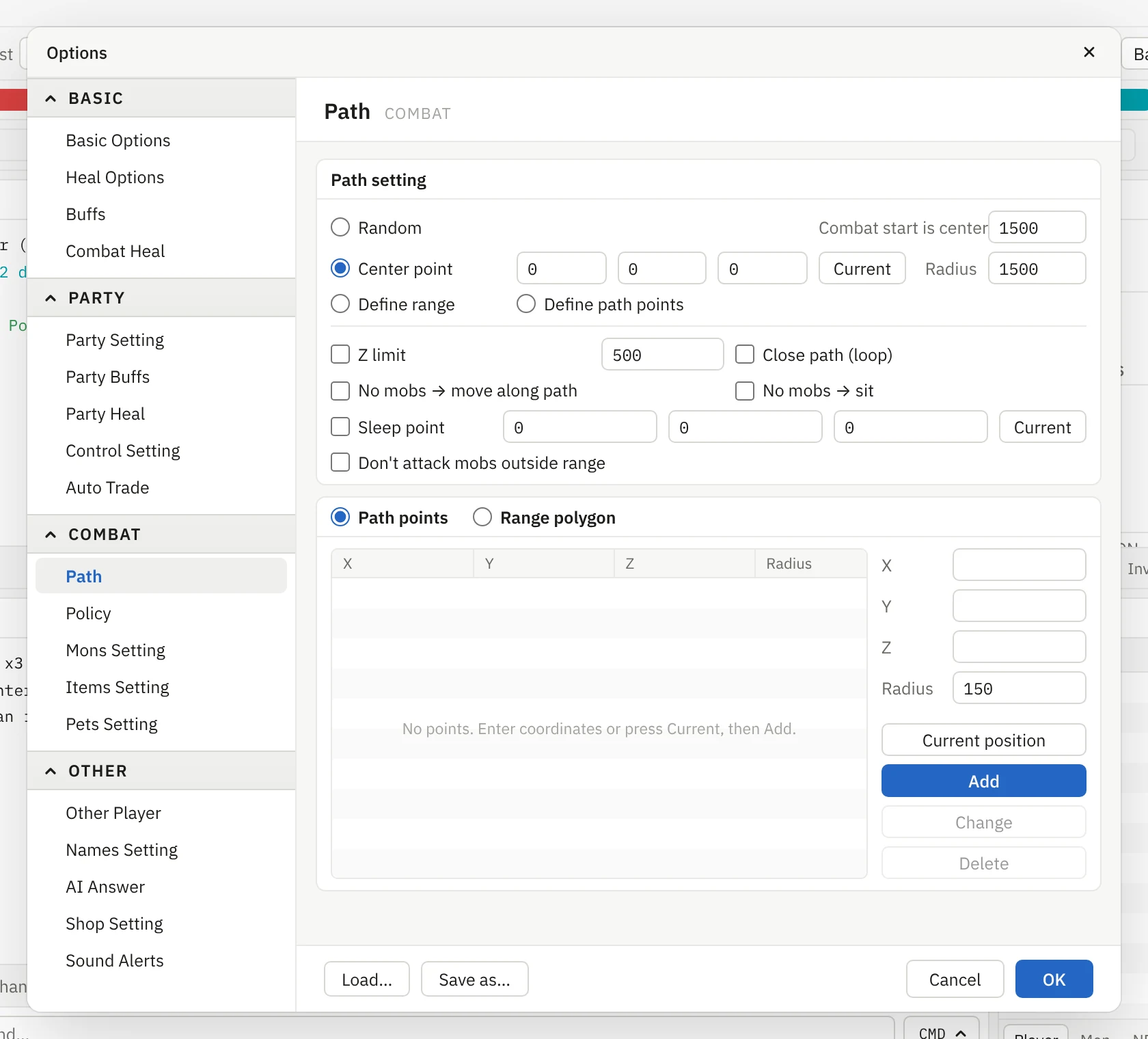Confirm settings with OK button
Image resolution: width=1148 pixels, height=1039 pixels.
1054,980
